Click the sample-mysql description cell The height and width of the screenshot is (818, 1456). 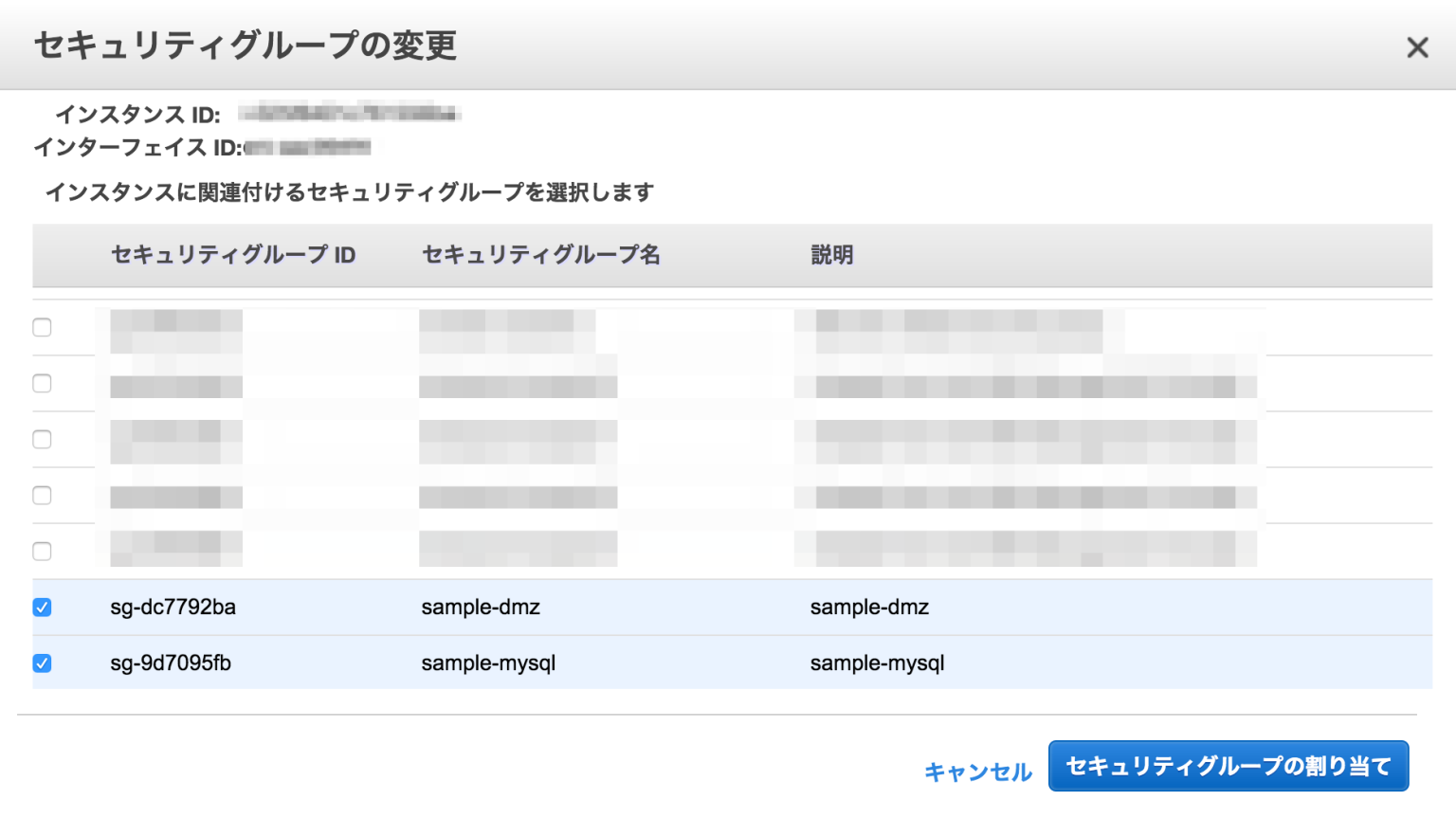click(x=878, y=663)
